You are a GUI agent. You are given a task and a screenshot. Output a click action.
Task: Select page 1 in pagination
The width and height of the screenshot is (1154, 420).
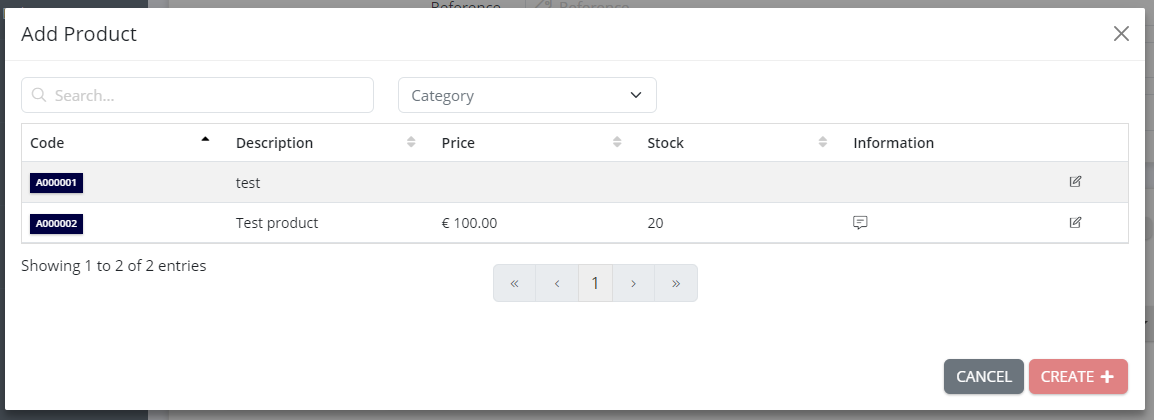click(x=595, y=283)
